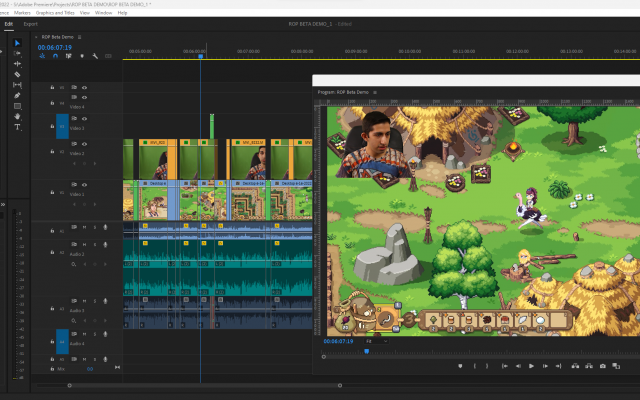Open the View menu
Screen dimensions: 640x400
coord(84,13)
